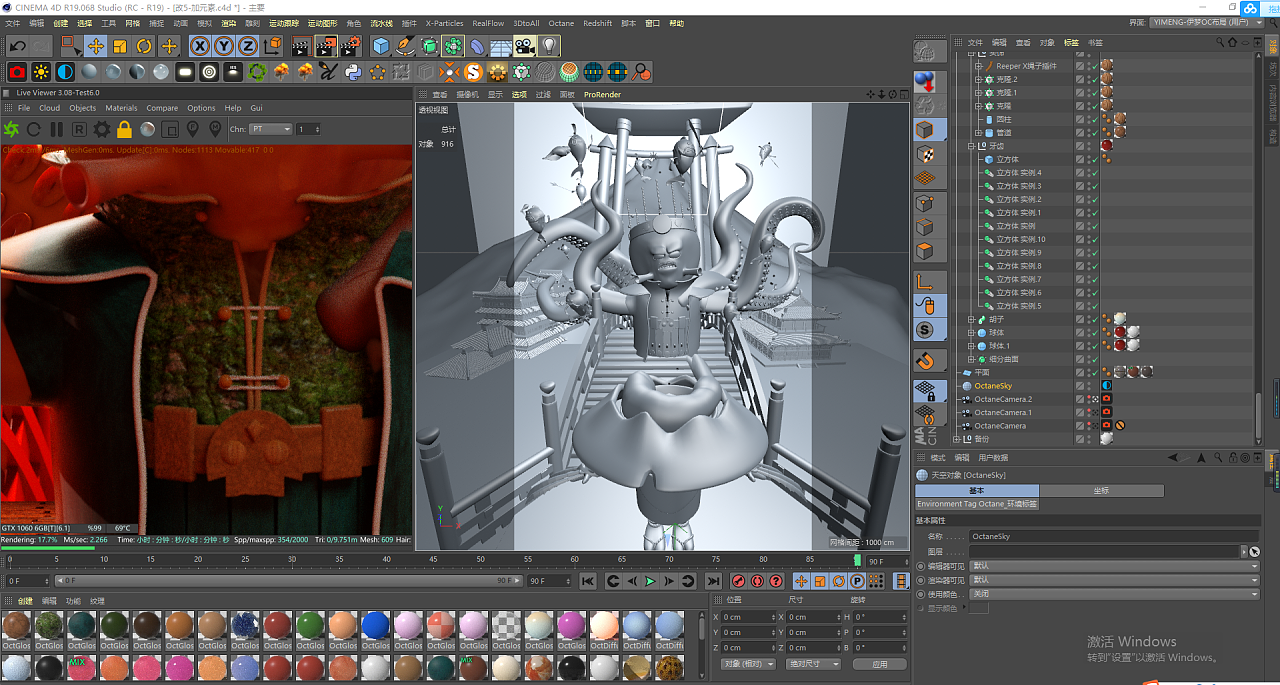
Task: Toggle the 显示颜色 checkbox
Action: point(978,608)
